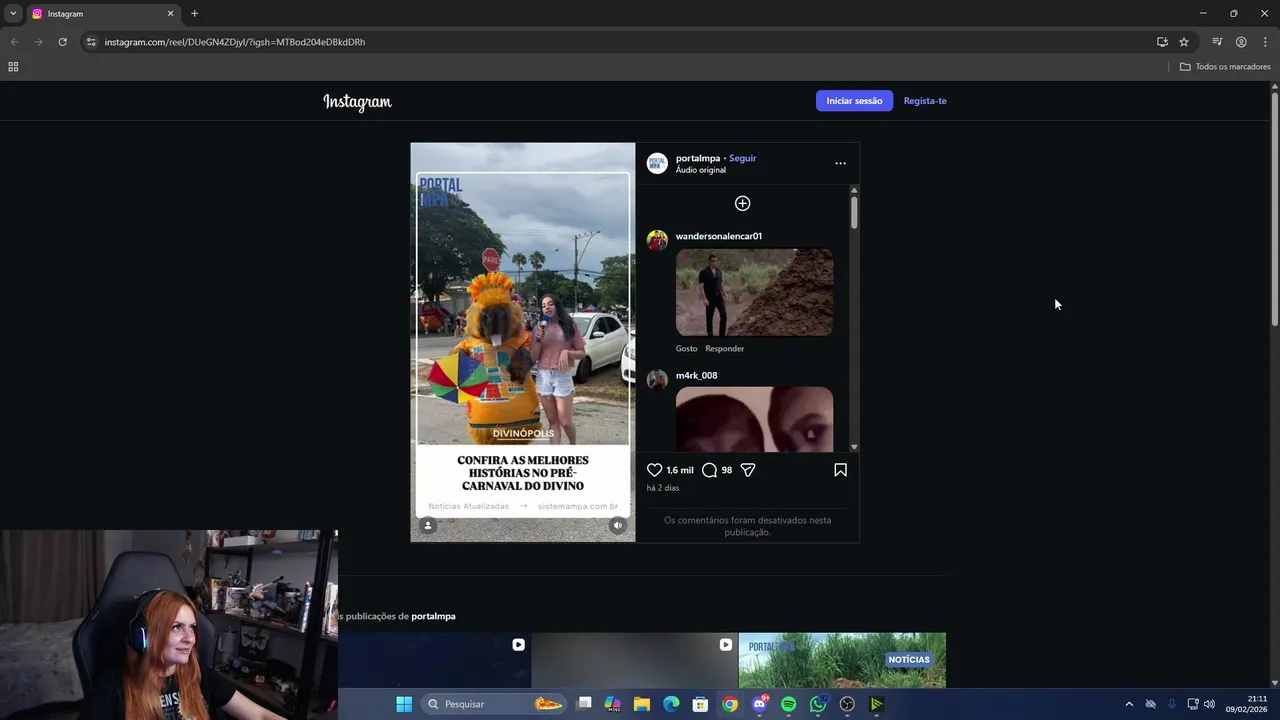
Task: Open the apps grid in bookmarks bar
Action: point(13,67)
